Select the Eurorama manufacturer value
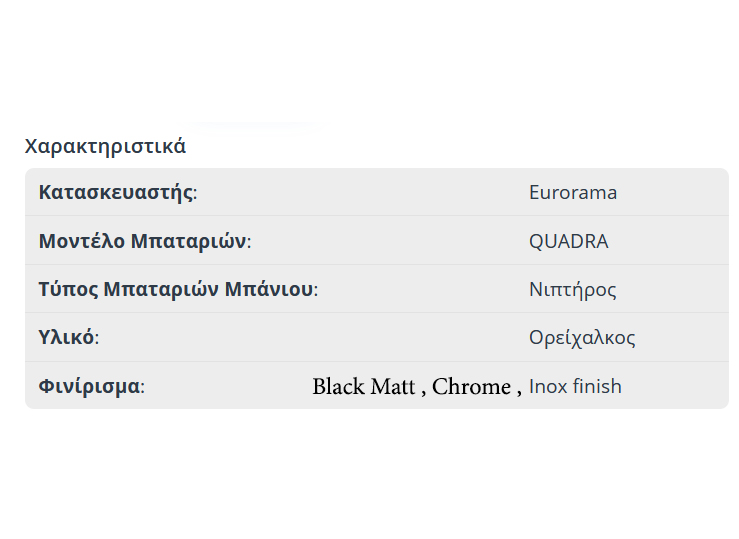Screen dimensions: 739x539 [x=572, y=192]
